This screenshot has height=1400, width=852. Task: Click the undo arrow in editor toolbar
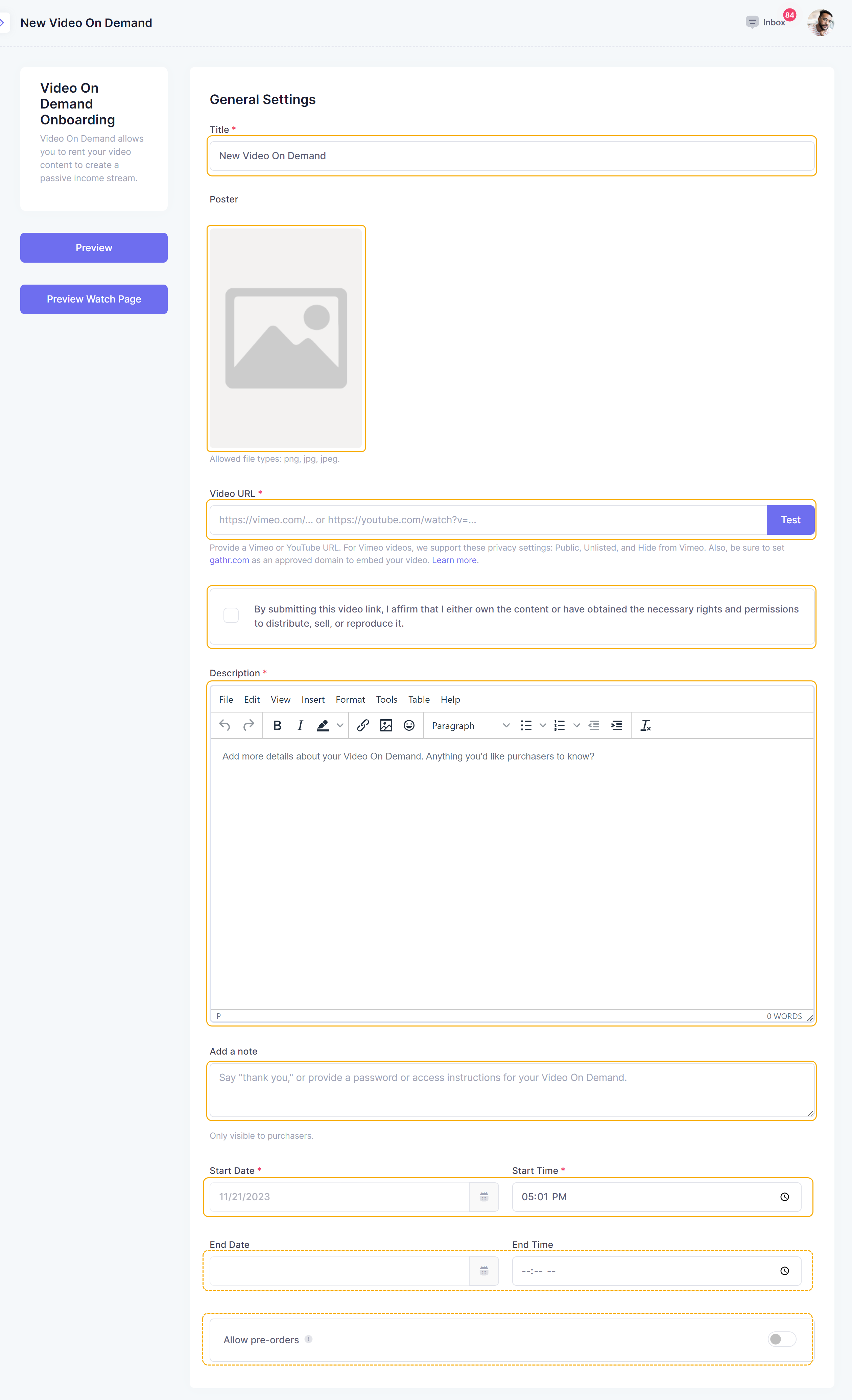pos(224,726)
